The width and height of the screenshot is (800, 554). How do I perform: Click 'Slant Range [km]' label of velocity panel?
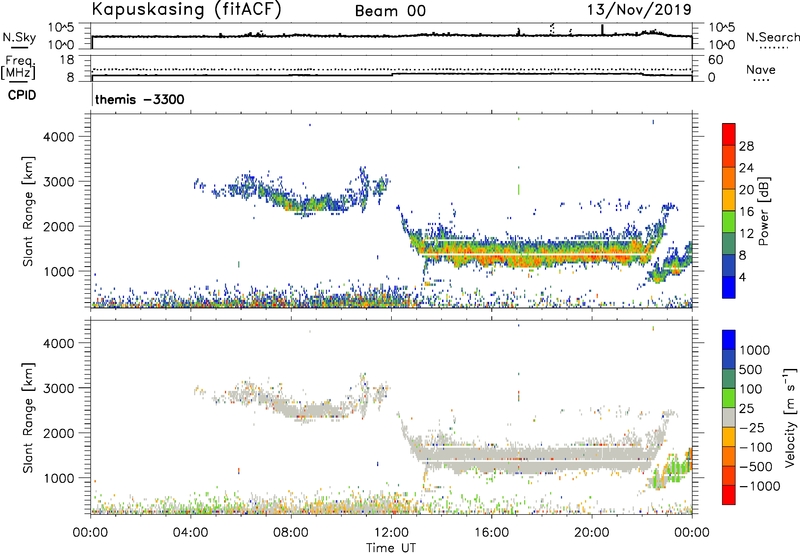(28, 418)
